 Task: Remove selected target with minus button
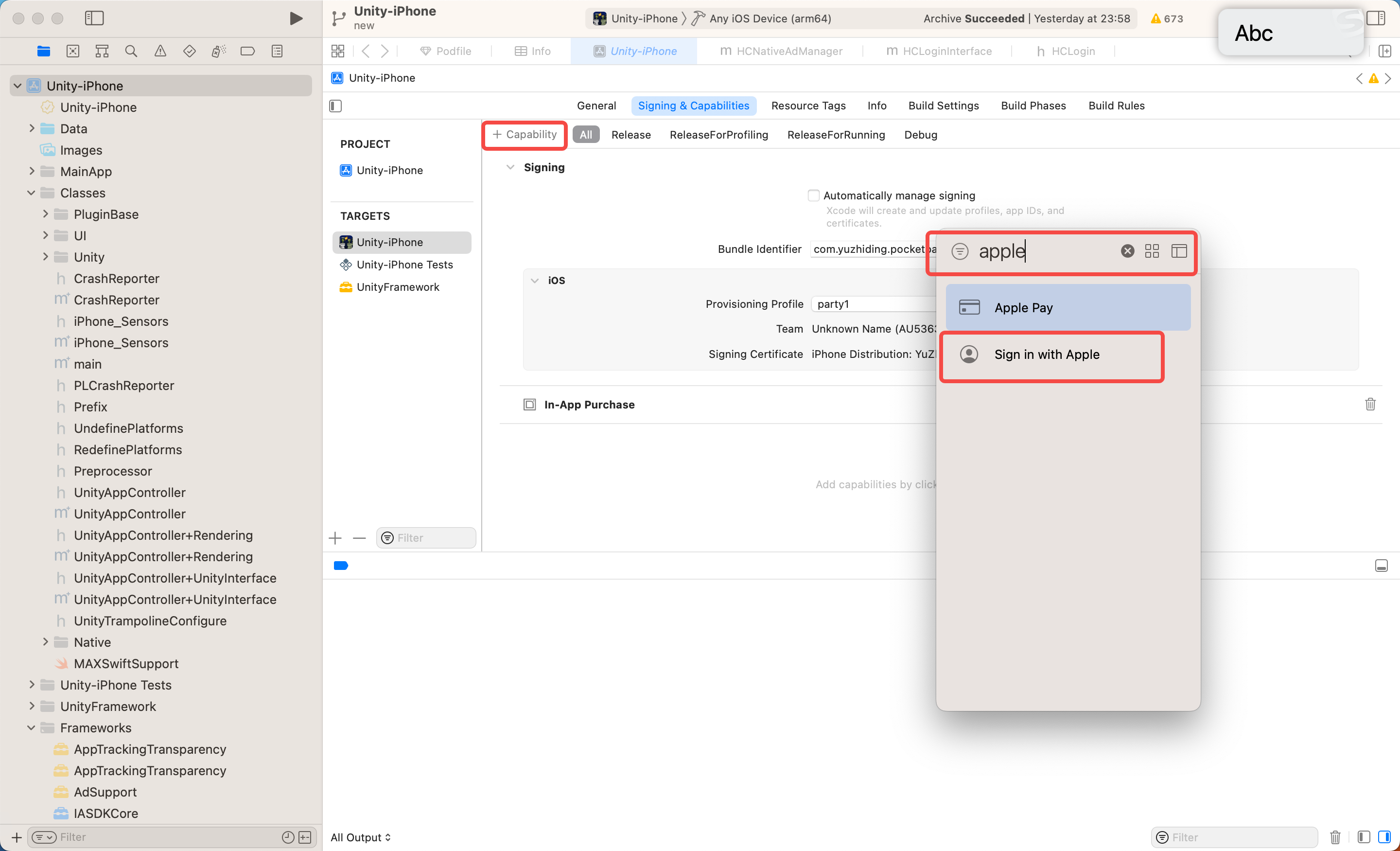[x=359, y=538]
